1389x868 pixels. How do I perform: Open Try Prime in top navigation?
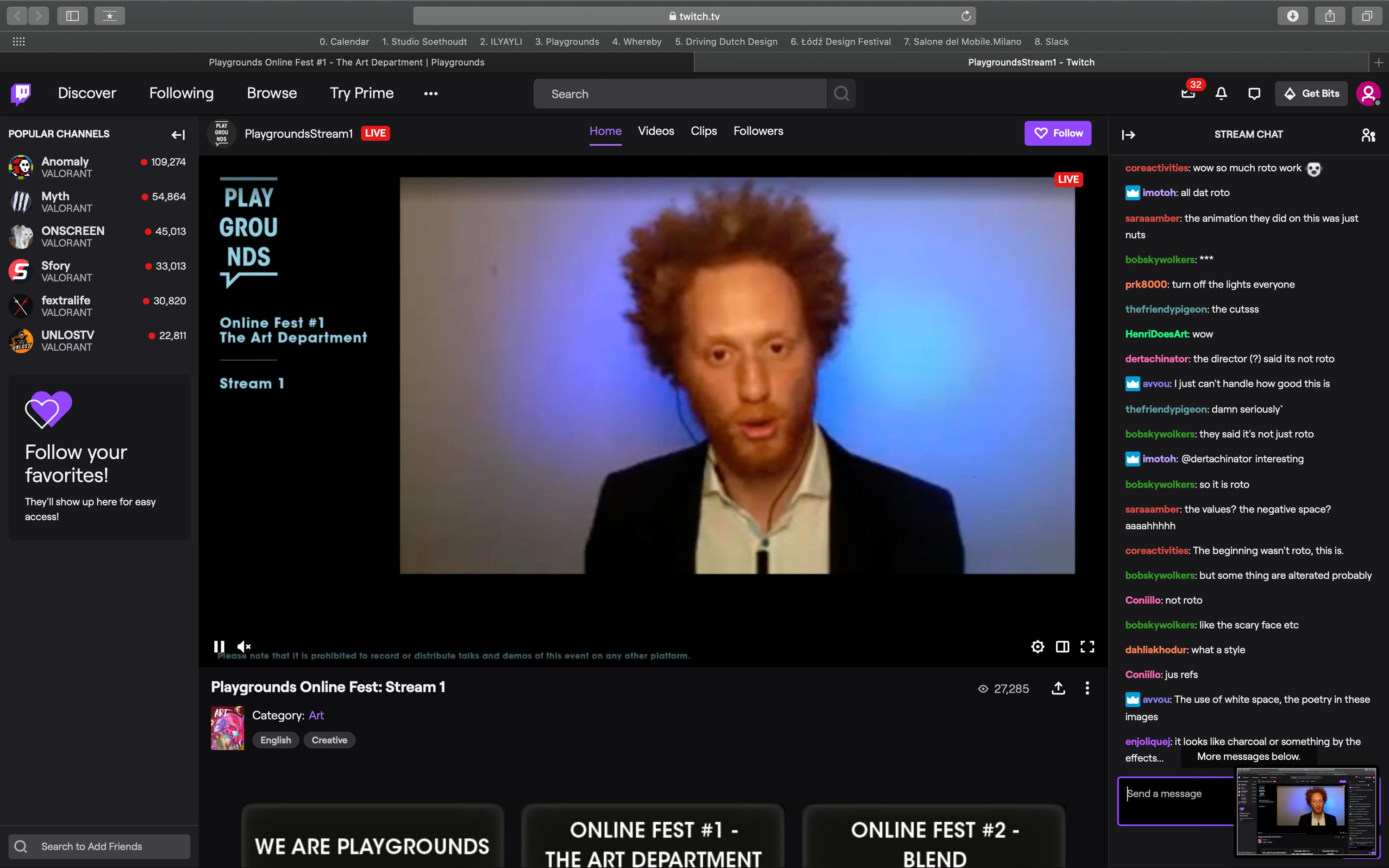[362, 93]
